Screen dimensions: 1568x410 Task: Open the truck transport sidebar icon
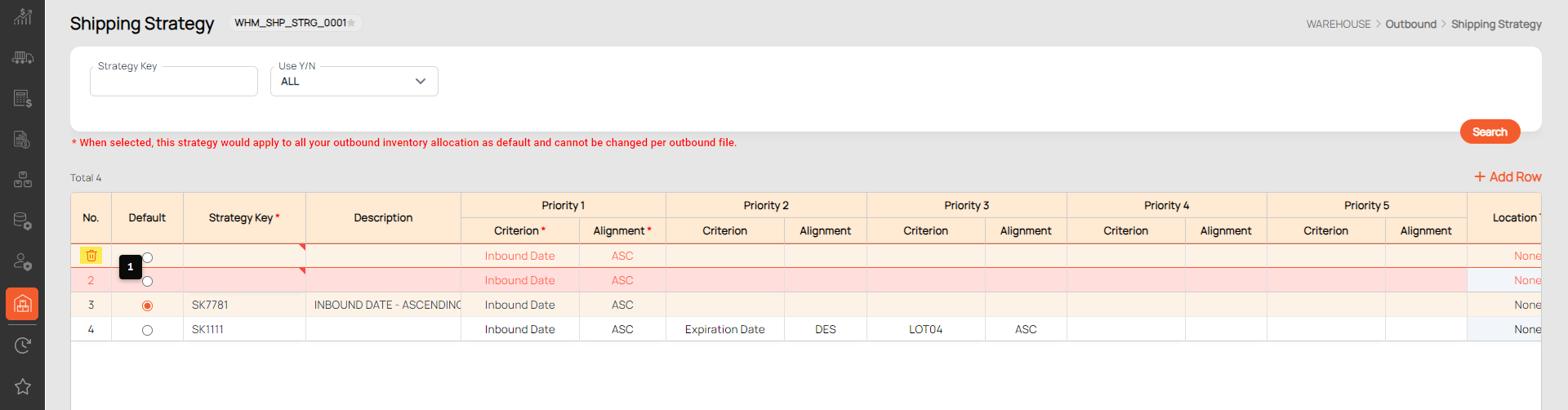click(22, 58)
